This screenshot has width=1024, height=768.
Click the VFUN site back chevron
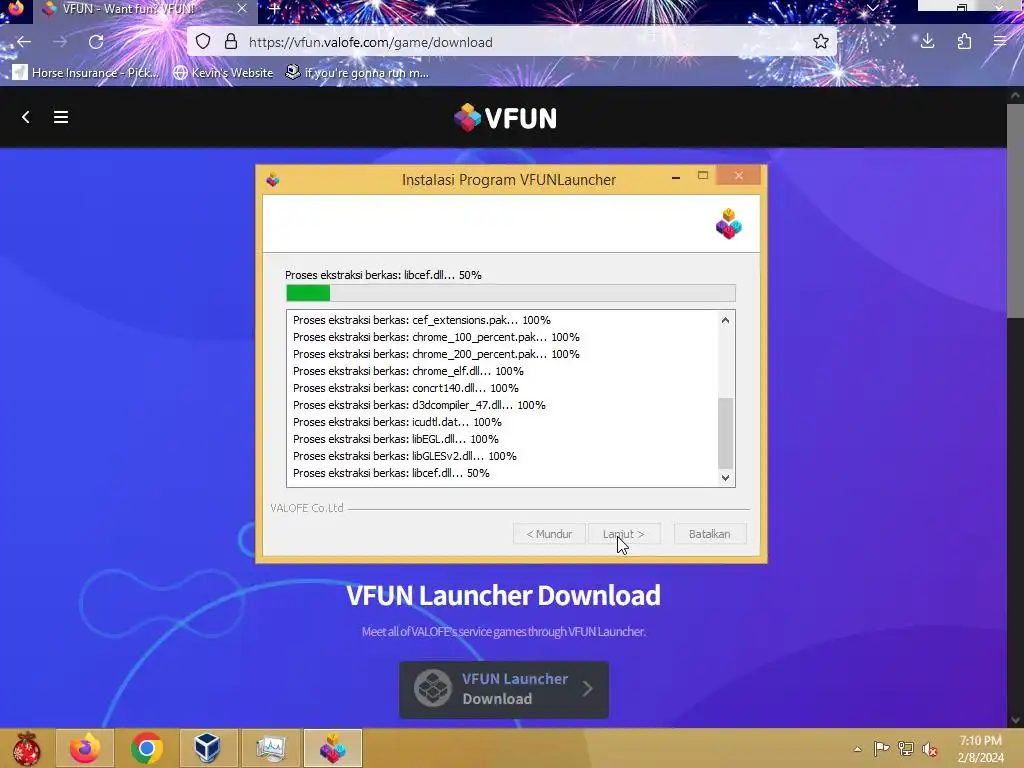(x=25, y=117)
